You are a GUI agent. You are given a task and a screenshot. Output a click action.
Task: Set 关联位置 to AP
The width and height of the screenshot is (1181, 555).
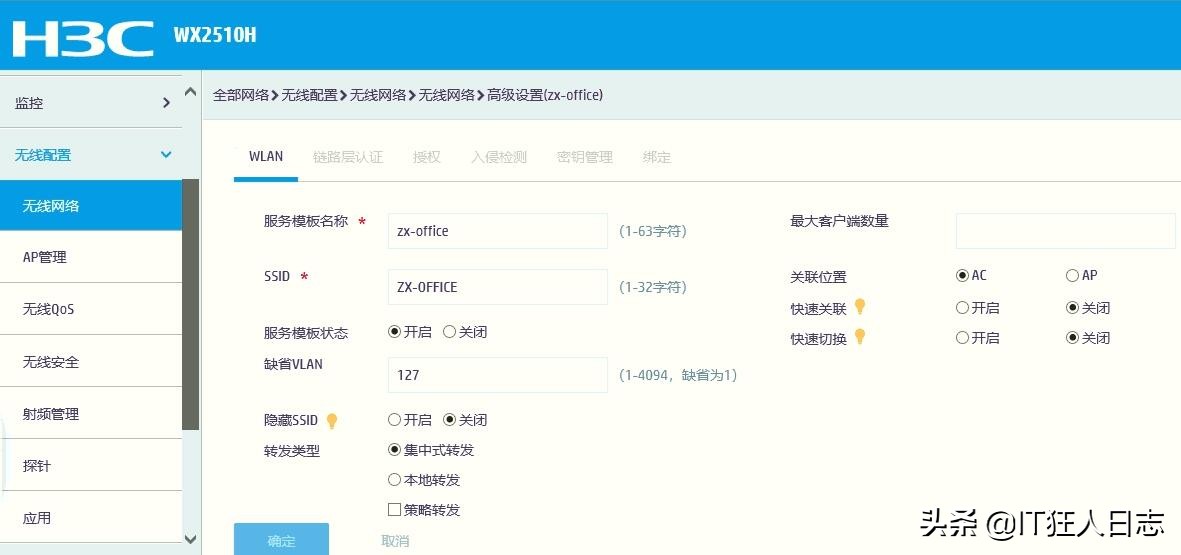coord(1073,276)
